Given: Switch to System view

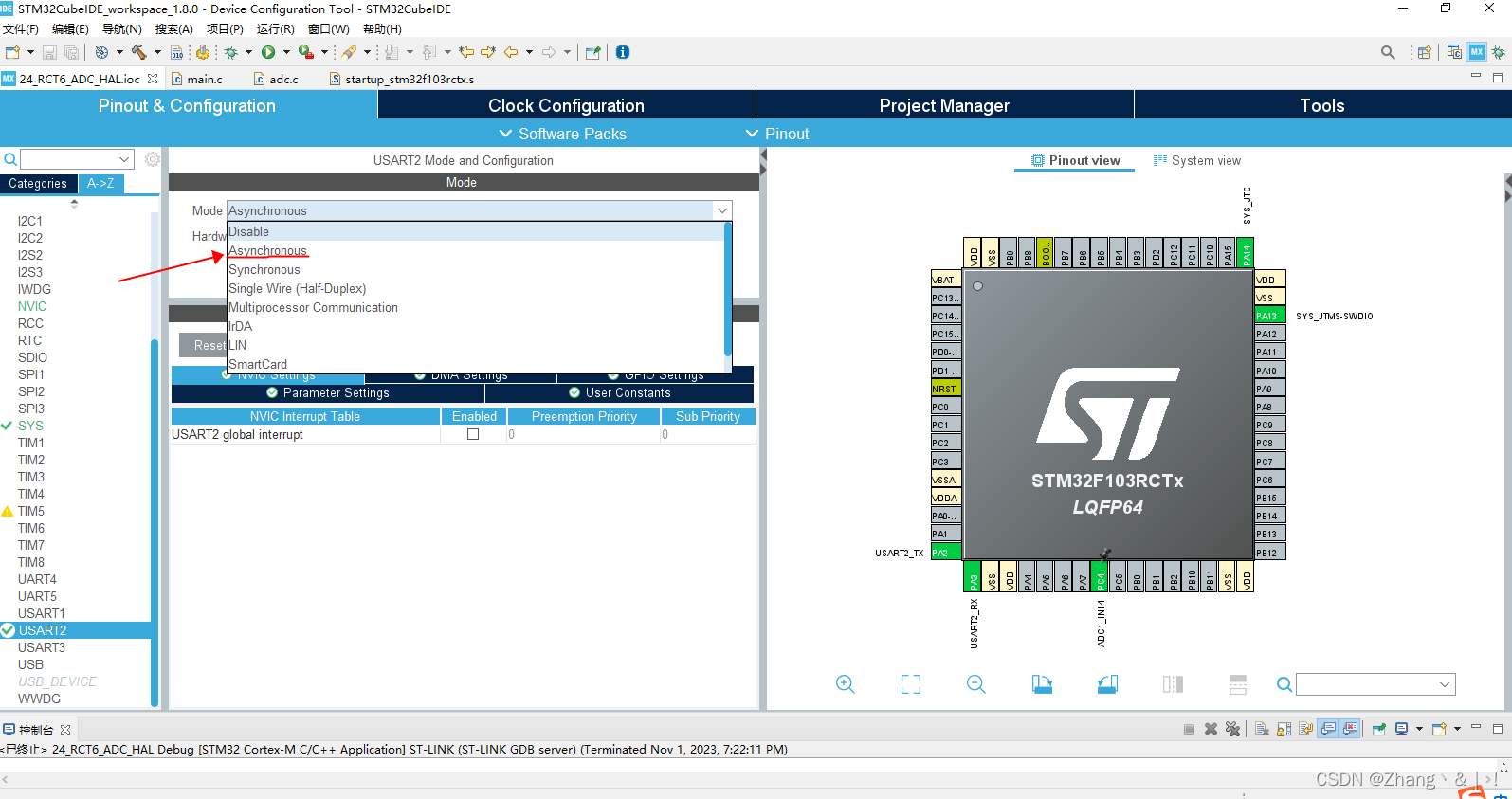Looking at the screenshot, I should point(1196,160).
